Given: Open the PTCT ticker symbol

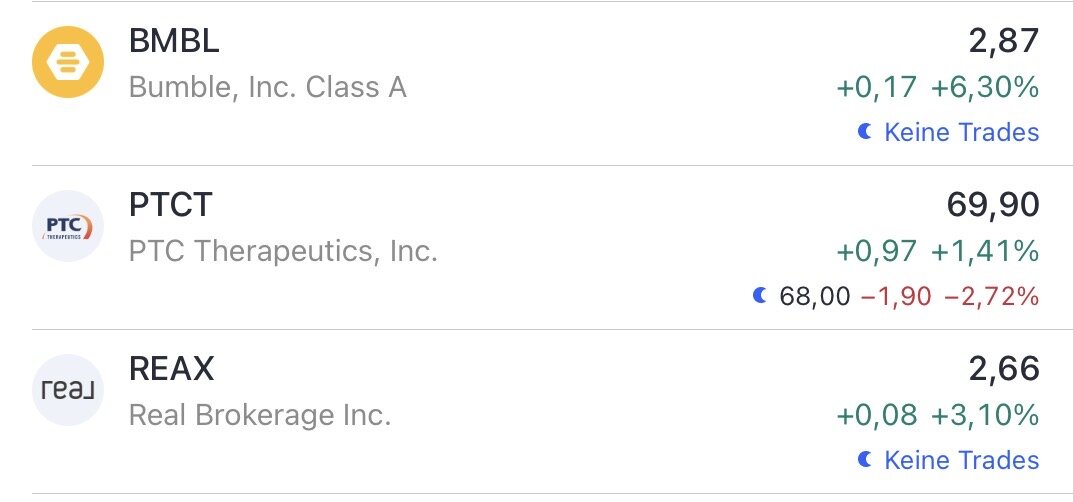Looking at the screenshot, I should [x=171, y=205].
